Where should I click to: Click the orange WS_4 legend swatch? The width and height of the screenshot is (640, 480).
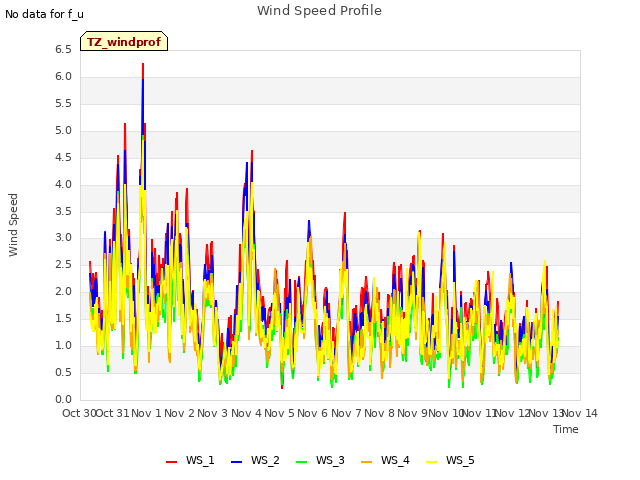click(x=367, y=462)
